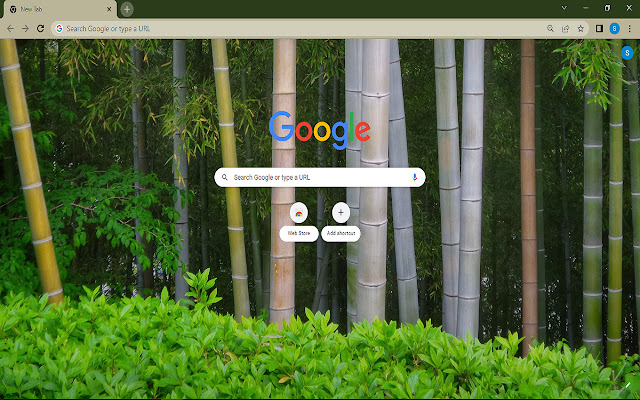Open the side panel
Screen dimensions: 640x400
coord(599,29)
